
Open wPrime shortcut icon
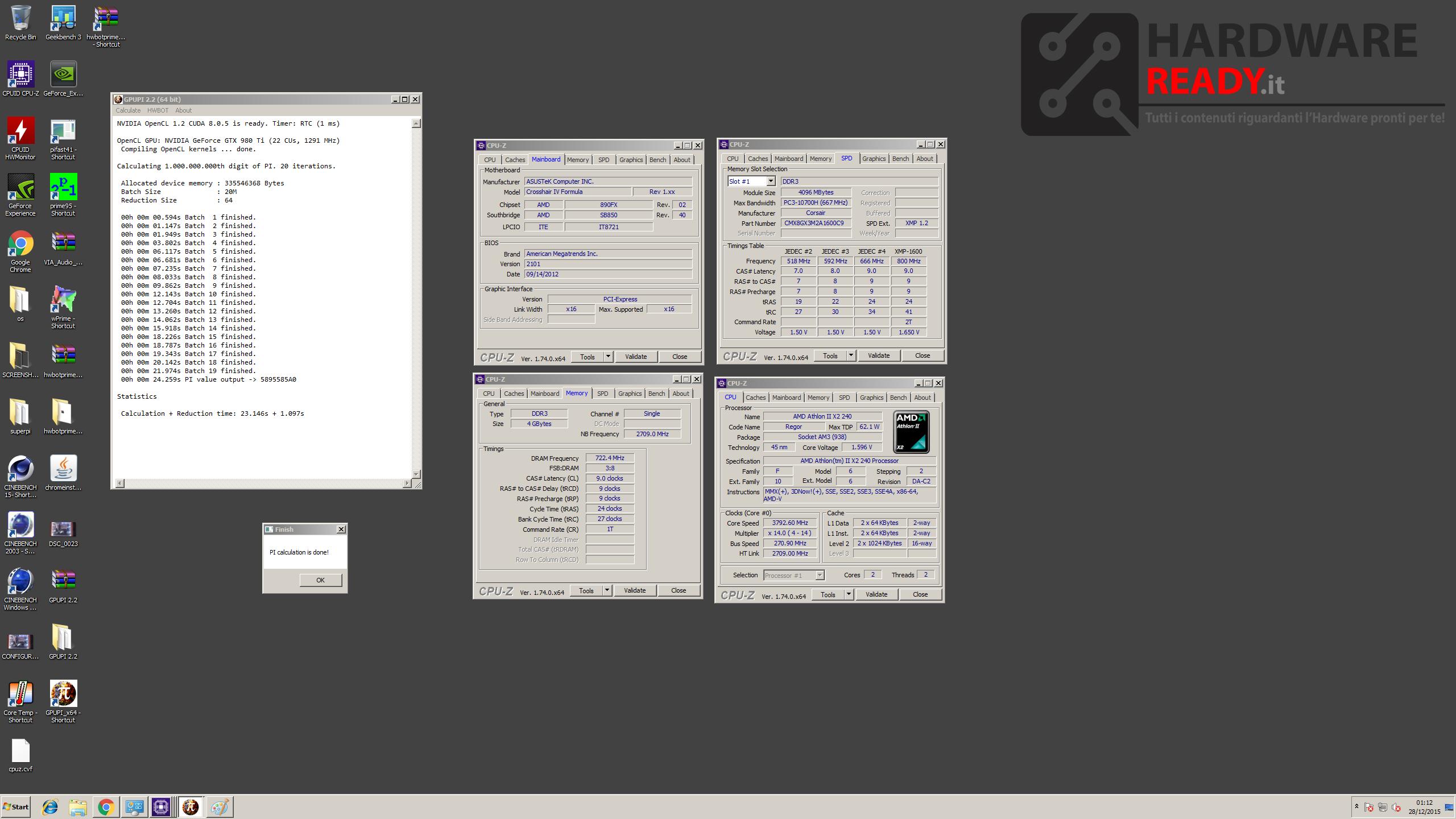tap(63, 308)
